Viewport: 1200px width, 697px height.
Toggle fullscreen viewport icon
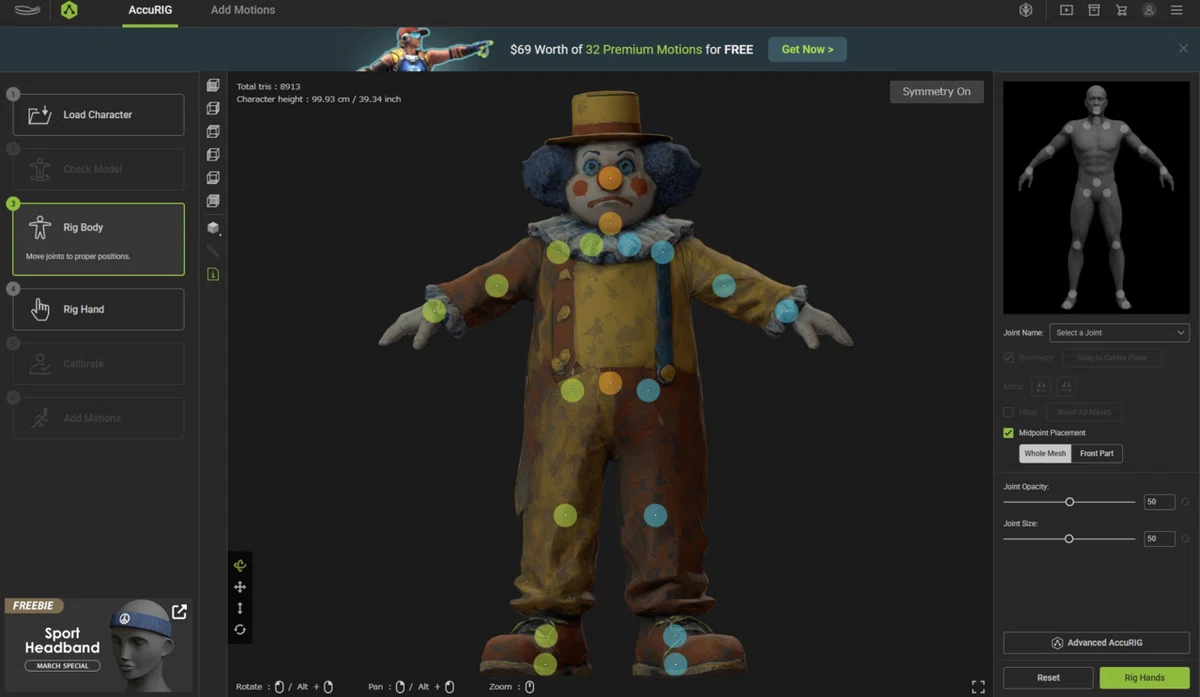[978, 687]
